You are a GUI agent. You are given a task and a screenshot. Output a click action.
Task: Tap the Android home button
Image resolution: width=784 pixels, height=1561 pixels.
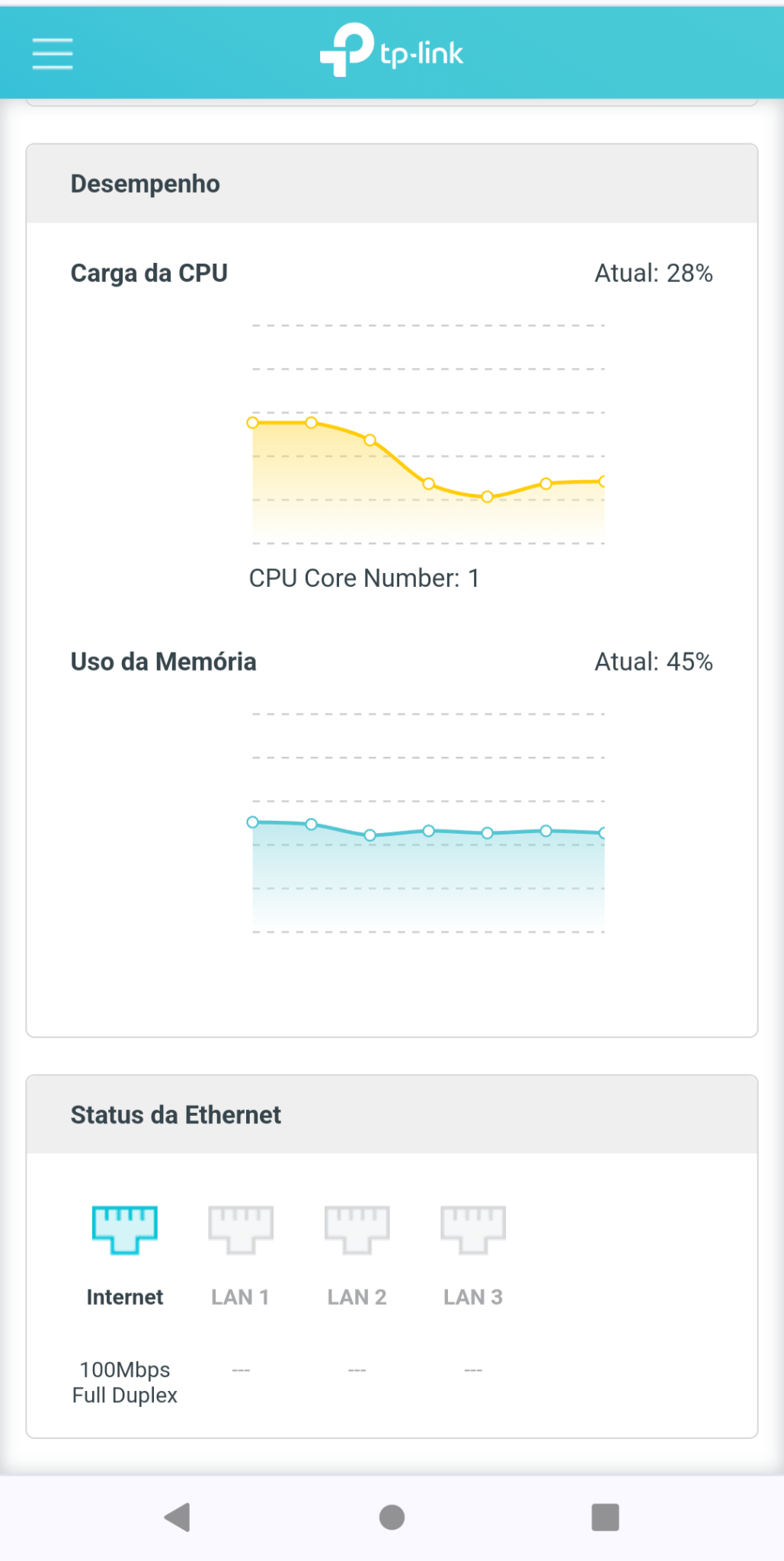[392, 1517]
